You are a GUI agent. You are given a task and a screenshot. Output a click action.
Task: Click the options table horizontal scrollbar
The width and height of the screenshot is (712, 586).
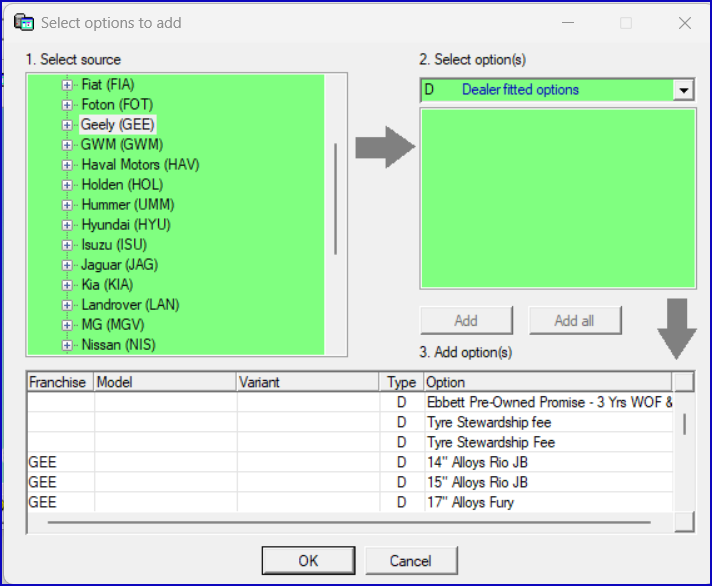click(x=349, y=522)
